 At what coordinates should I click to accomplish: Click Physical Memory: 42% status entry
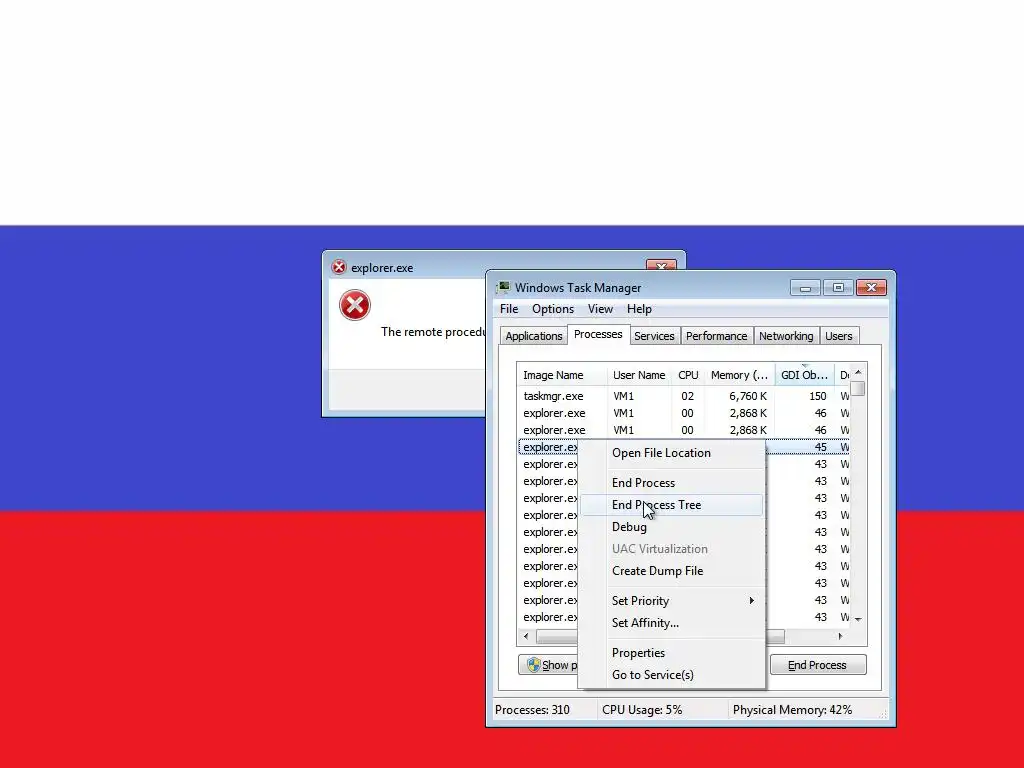pyautogui.click(x=792, y=710)
